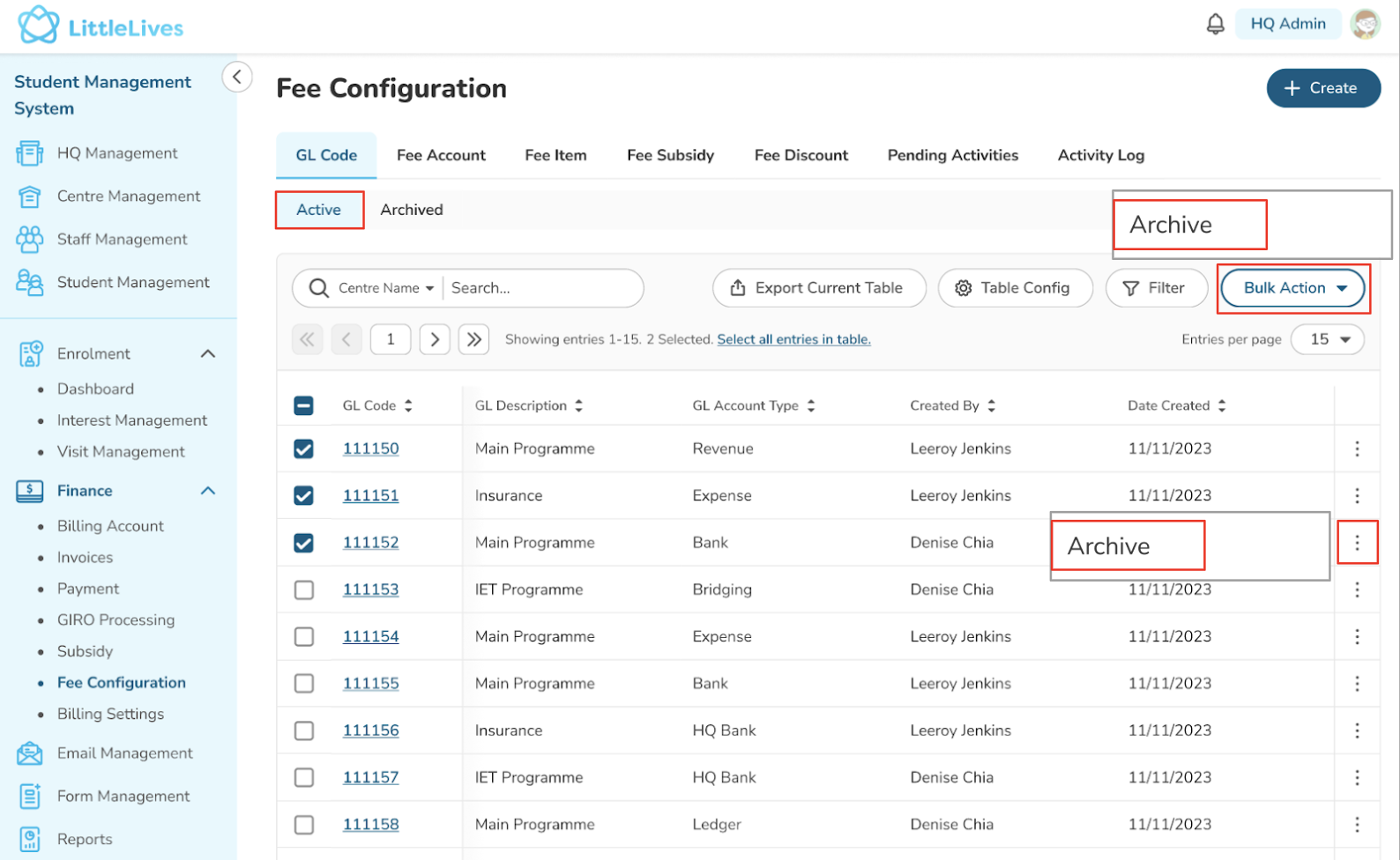1400x860 pixels.
Task: Click the Create button
Action: coord(1322,88)
